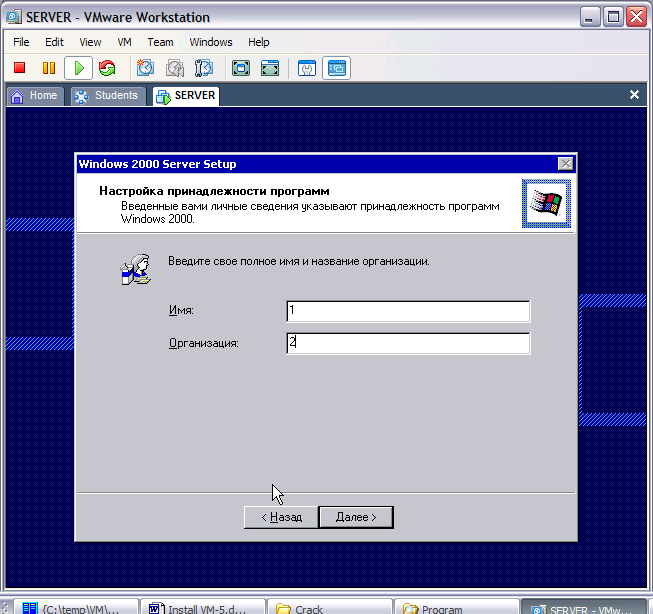Click the Windows flag logo in setup header
Viewport: 653px width, 614px height.
click(546, 203)
